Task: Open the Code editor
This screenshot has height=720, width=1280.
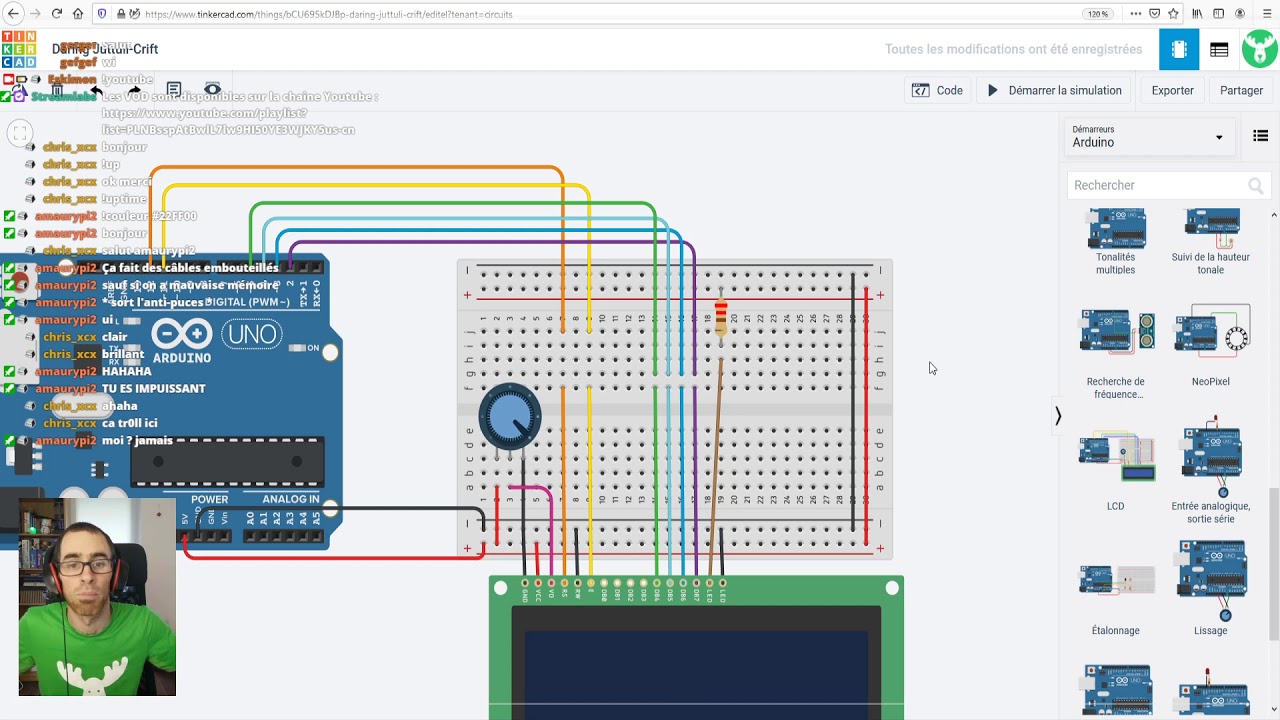Action: coord(937,90)
